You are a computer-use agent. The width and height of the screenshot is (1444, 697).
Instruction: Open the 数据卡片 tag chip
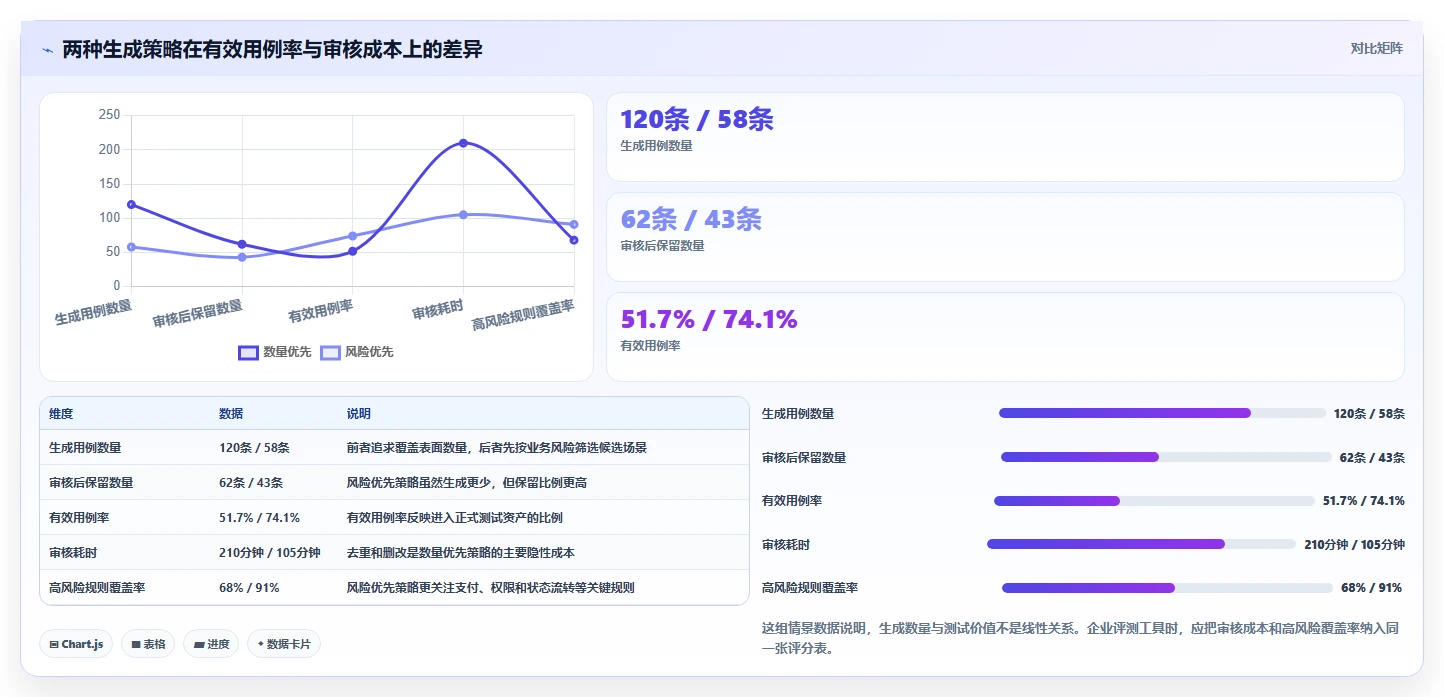click(x=284, y=644)
